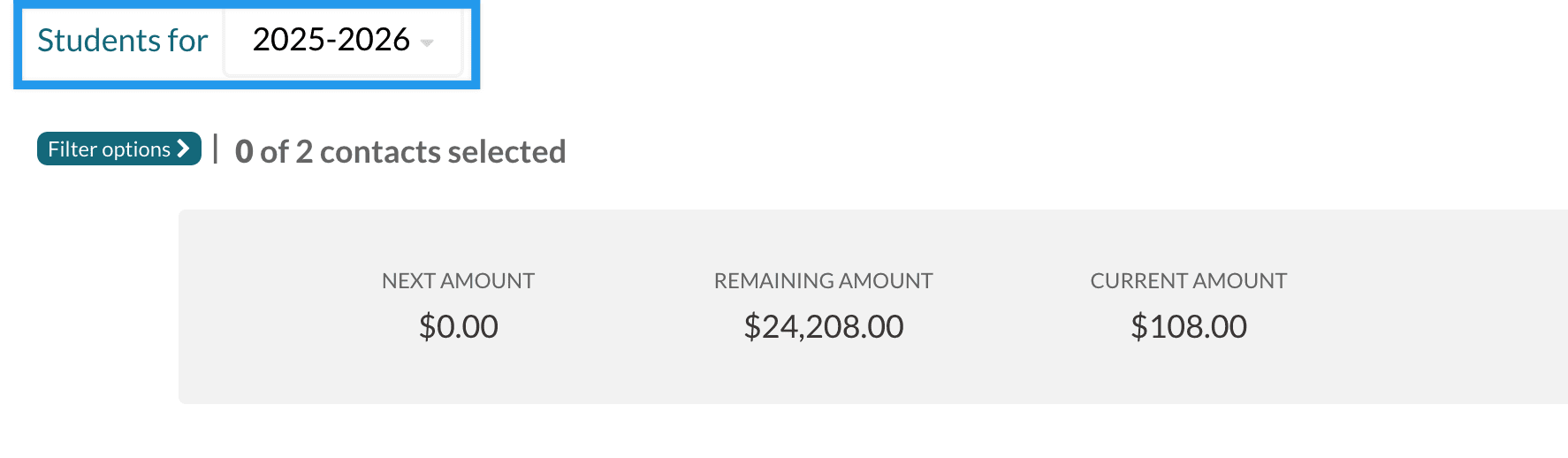1568x458 pixels.
Task: Click the $108.00 current amount value
Action: click(x=1188, y=327)
